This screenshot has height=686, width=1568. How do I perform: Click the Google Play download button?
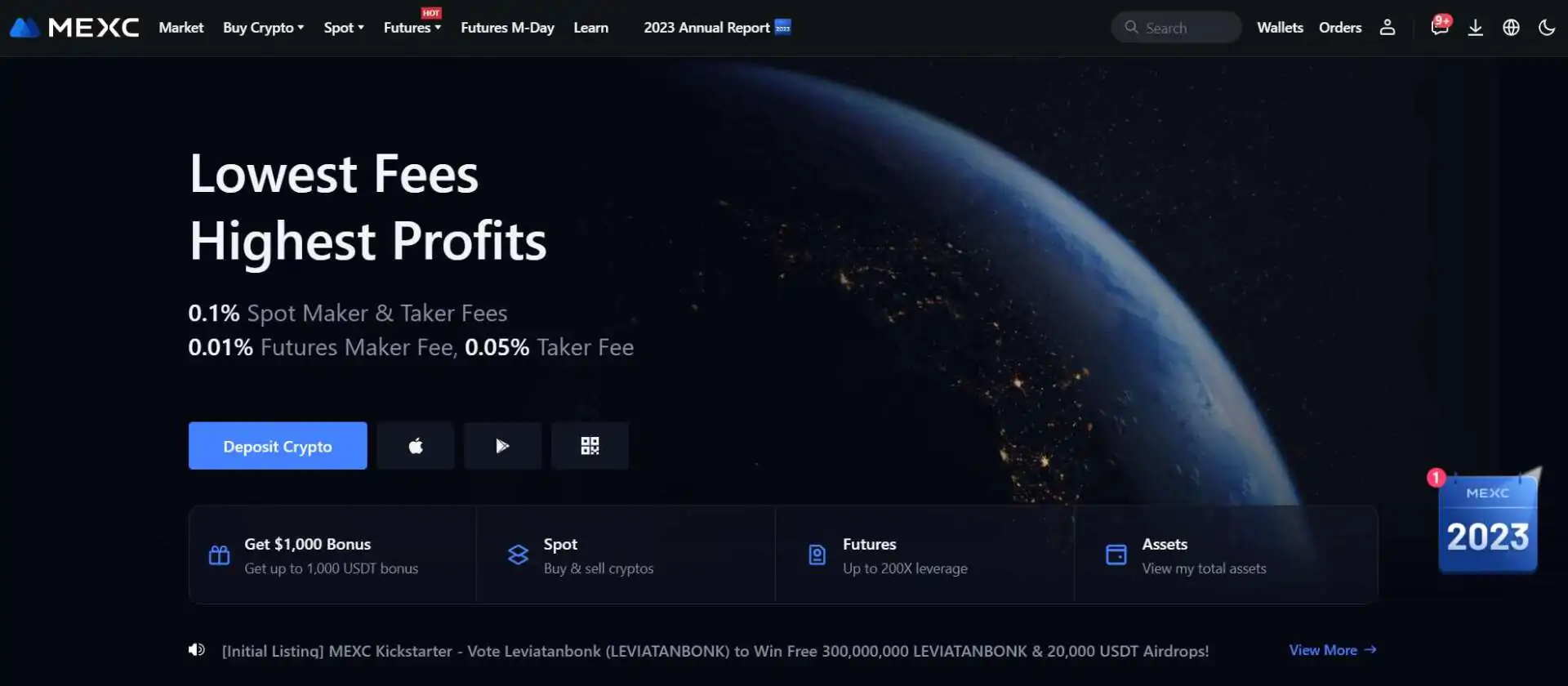503,446
